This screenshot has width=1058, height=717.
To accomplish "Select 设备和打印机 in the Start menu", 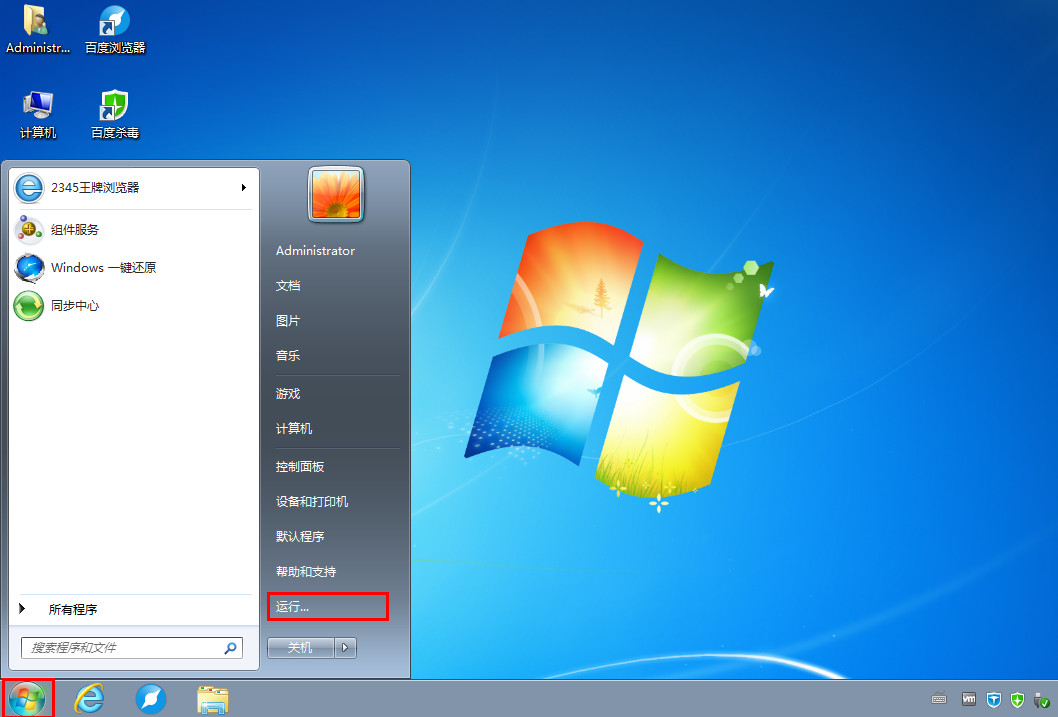I will 312,501.
